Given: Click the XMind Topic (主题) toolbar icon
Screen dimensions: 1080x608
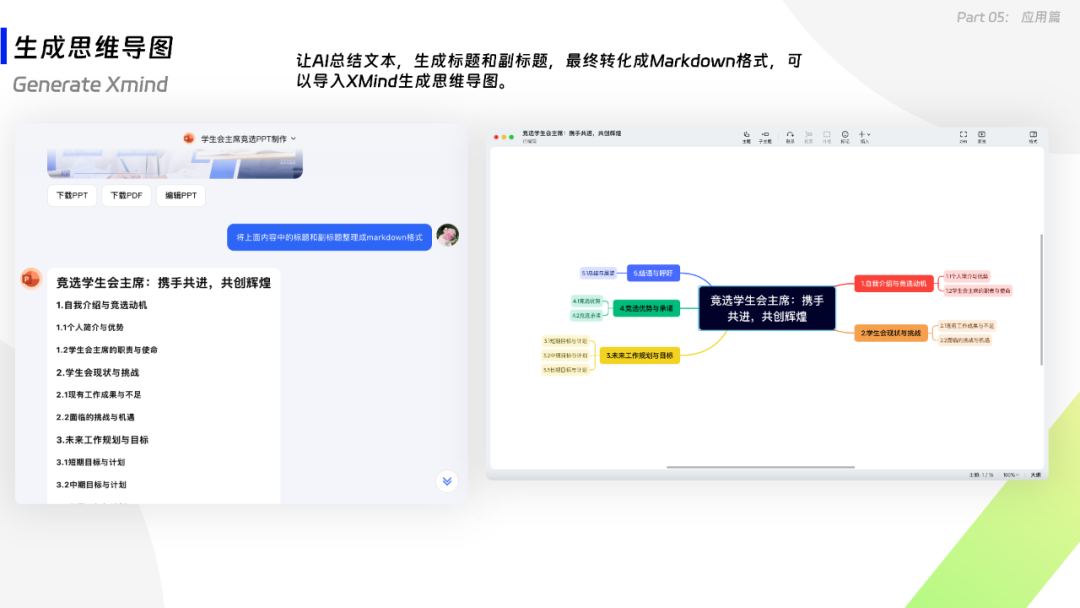Looking at the screenshot, I should [x=746, y=136].
